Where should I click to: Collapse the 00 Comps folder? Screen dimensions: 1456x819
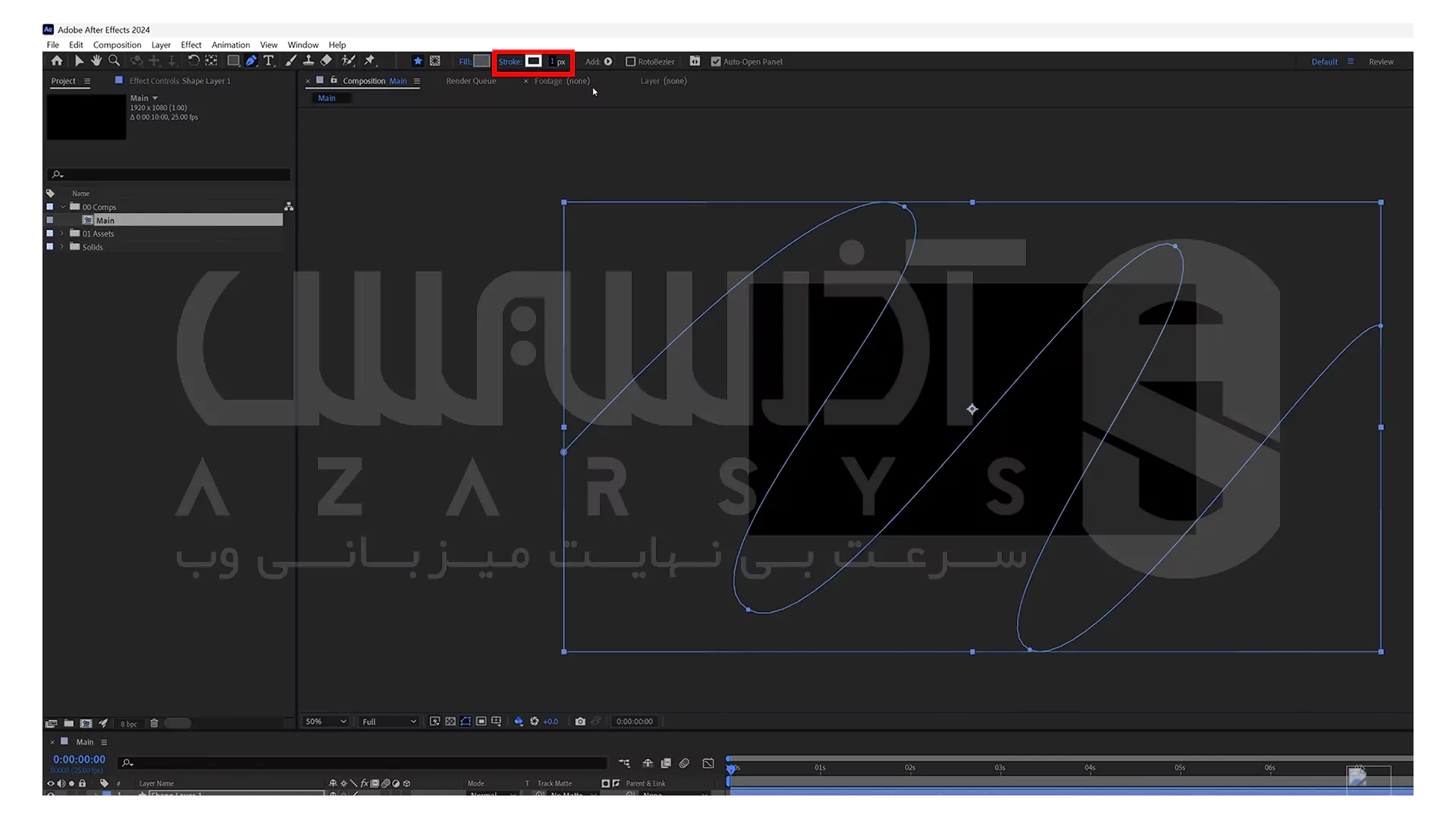point(63,207)
